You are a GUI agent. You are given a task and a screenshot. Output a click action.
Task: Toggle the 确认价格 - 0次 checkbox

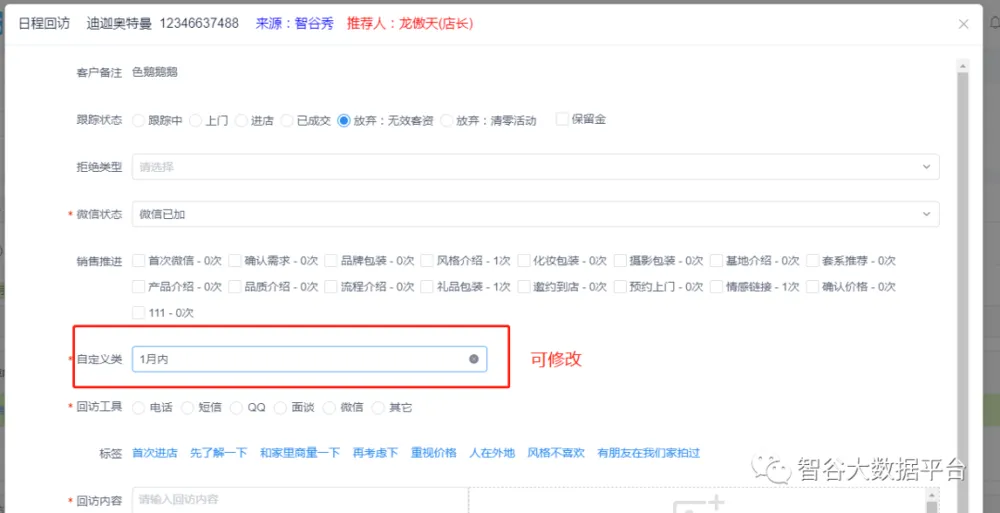[x=812, y=286]
